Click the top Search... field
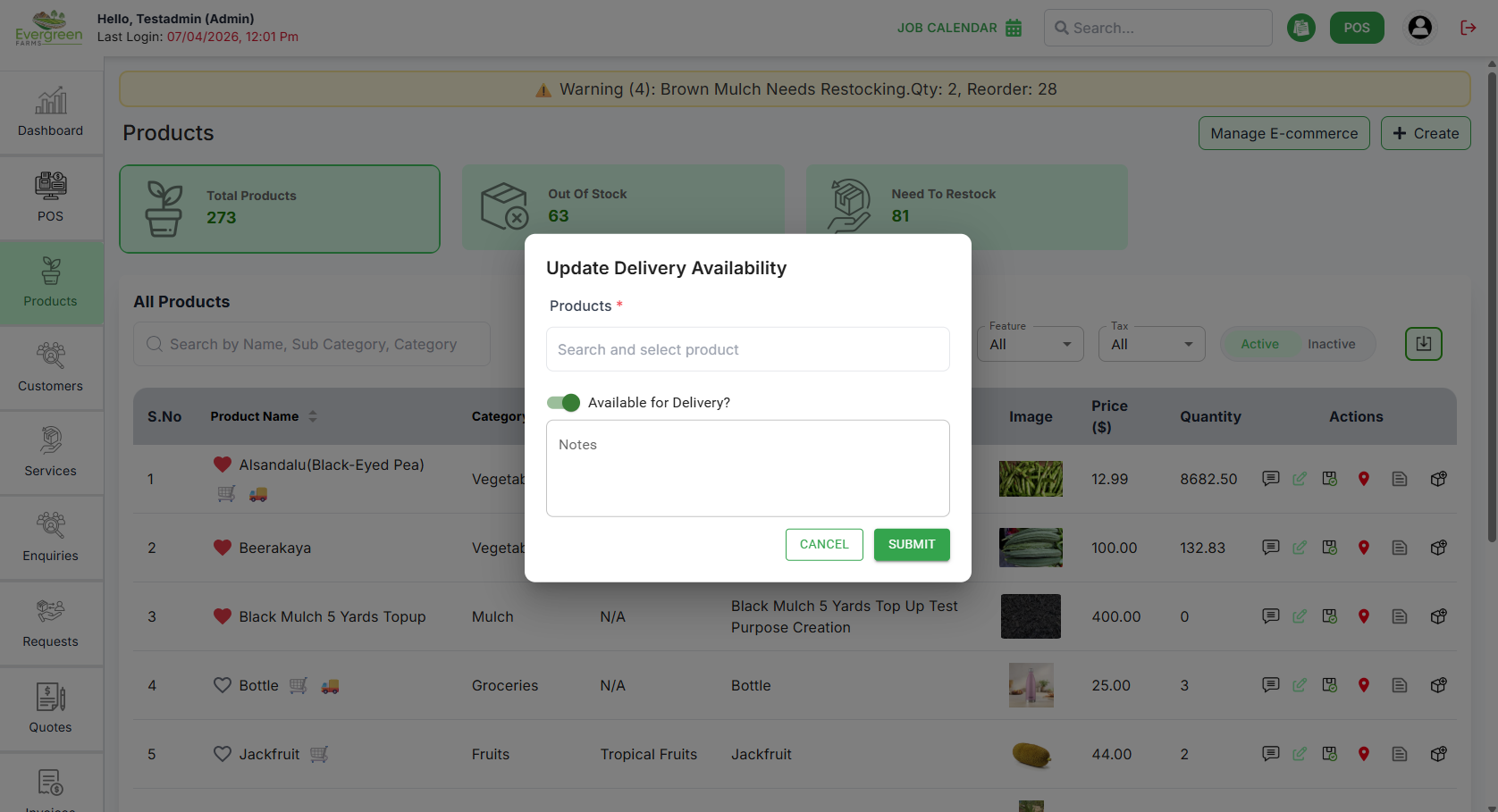This screenshot has width=1498, height=812. pyautogui.click(x=1158, y=28)
